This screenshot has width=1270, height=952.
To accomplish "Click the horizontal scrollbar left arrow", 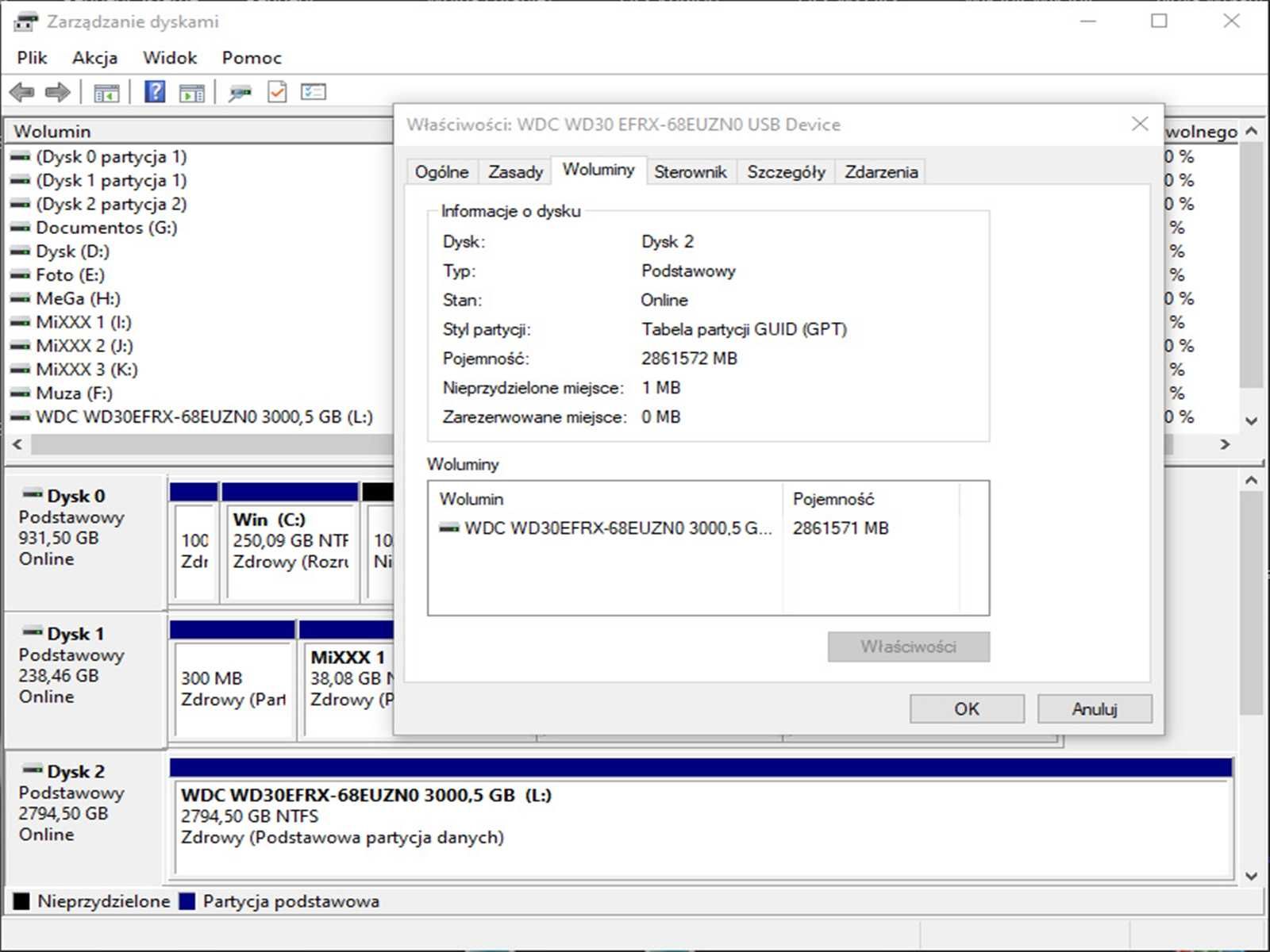I will coord(17,445).
